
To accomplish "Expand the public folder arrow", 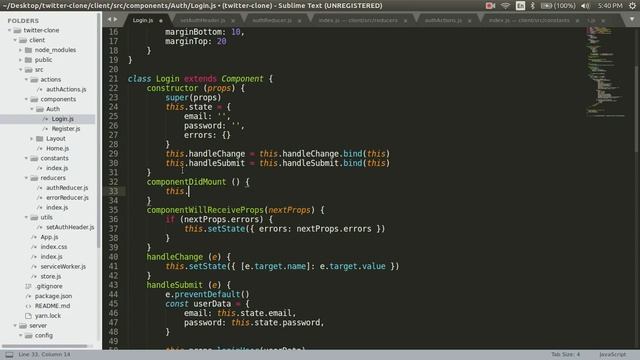I will pyautogui.click(x=21, y=60).
